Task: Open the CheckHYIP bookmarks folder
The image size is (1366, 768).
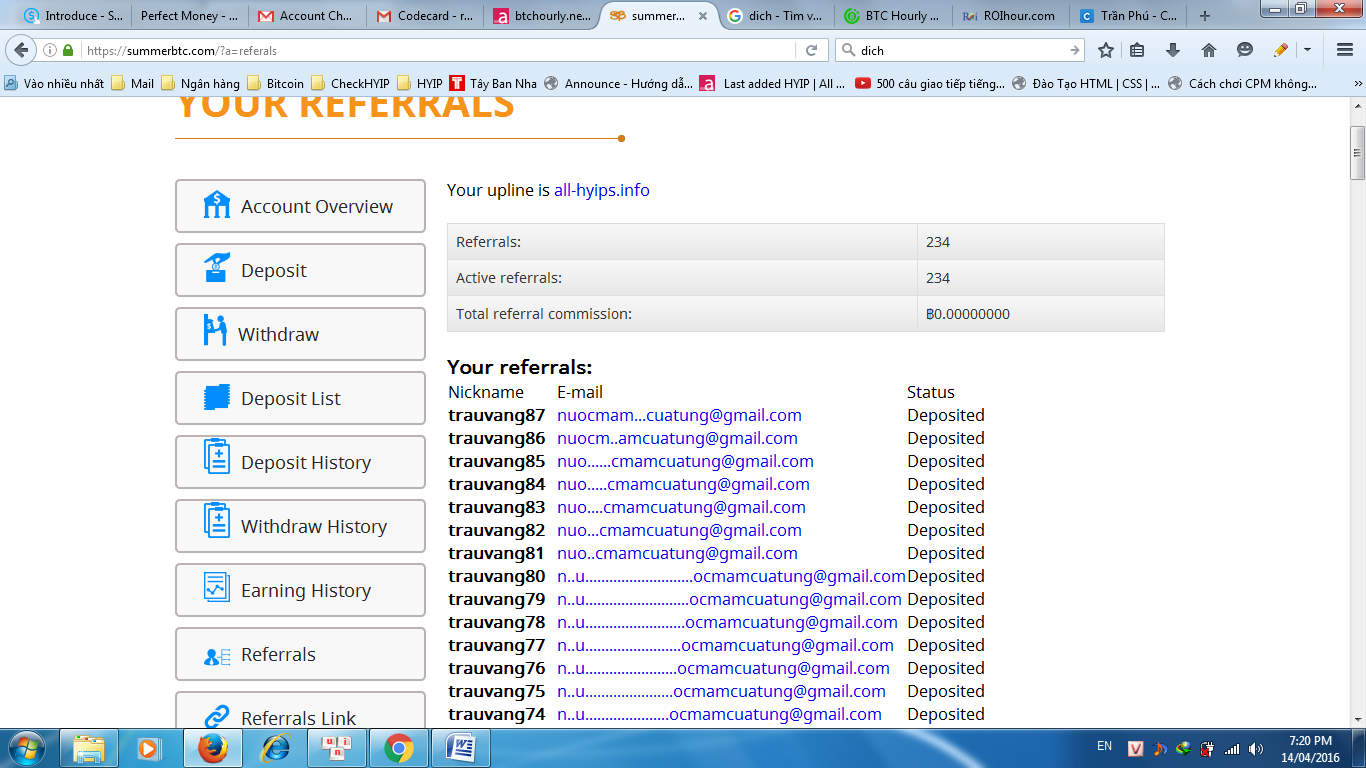Action: click(350, 84)
